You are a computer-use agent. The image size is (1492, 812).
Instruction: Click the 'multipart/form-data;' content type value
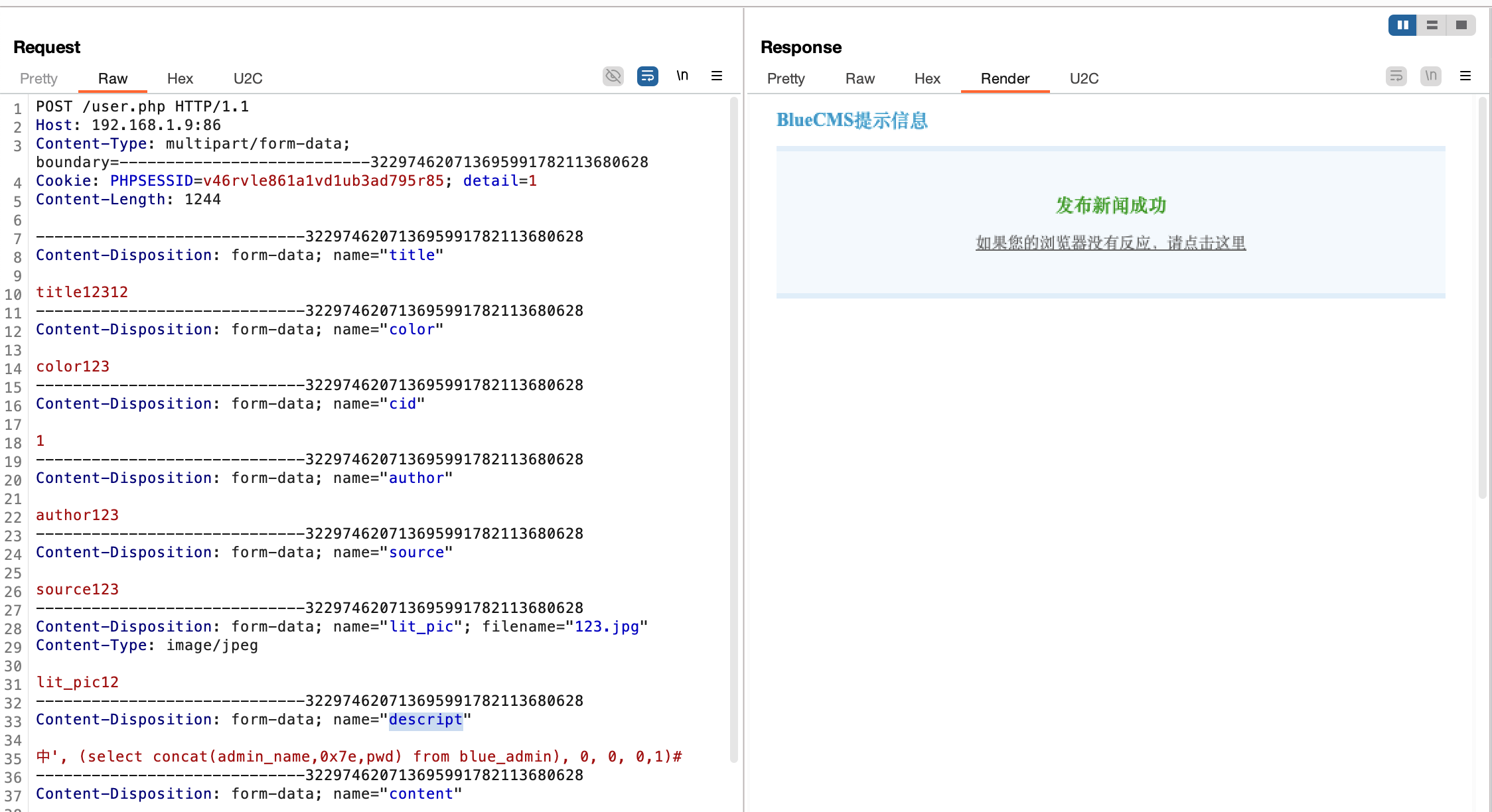click(258, 143)
